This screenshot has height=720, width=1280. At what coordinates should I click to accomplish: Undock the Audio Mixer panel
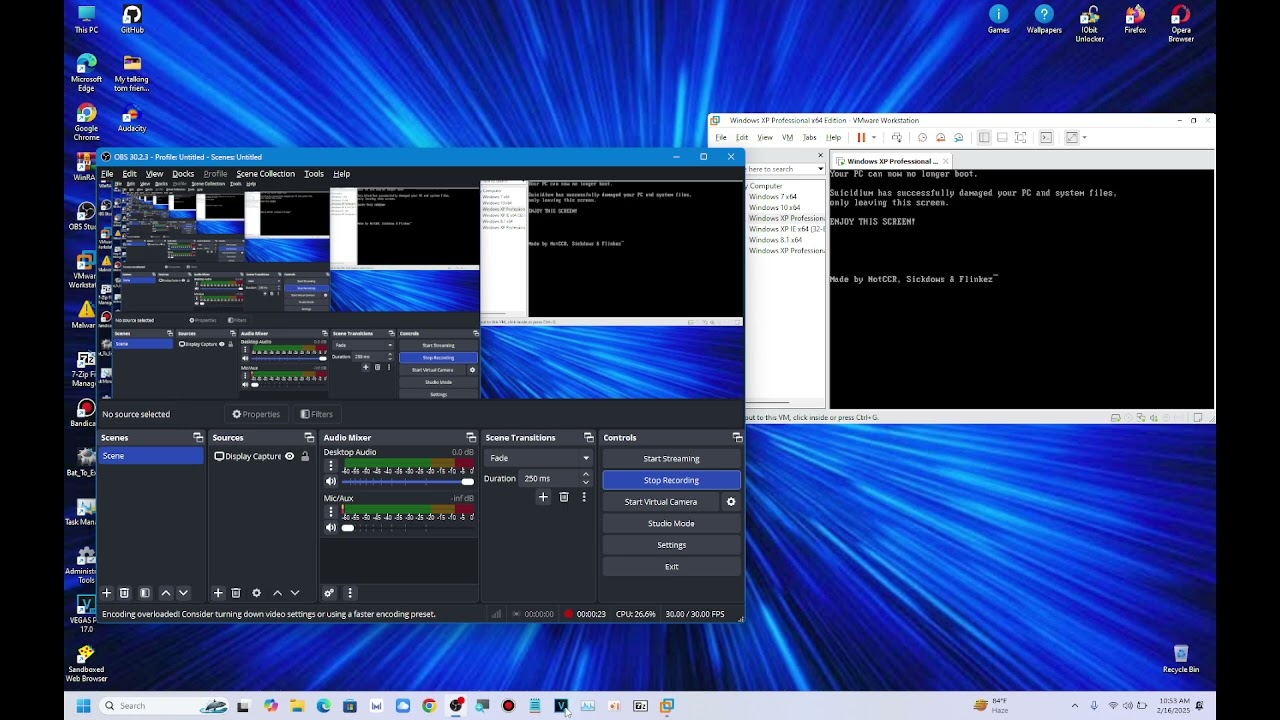[x=471, y=437]
